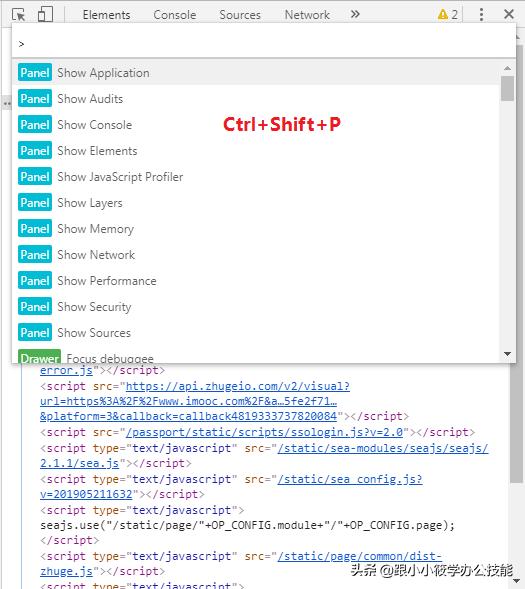Screen dimensions: 525x589
Task: Follow the sea-modules sea.js link
Action: 264,455
